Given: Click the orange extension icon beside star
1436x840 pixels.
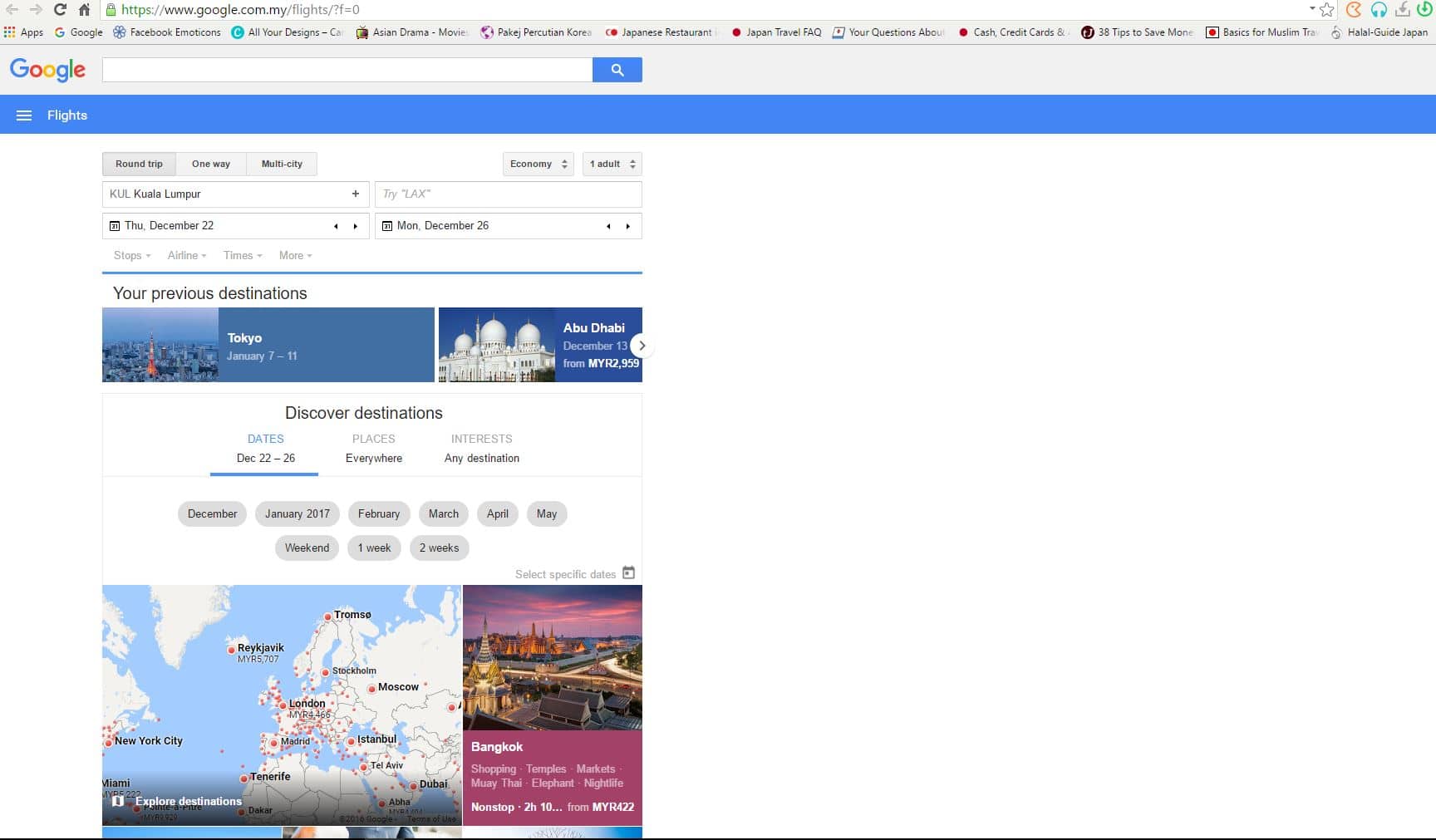Looking at the screenshot, I should 1354,10.
